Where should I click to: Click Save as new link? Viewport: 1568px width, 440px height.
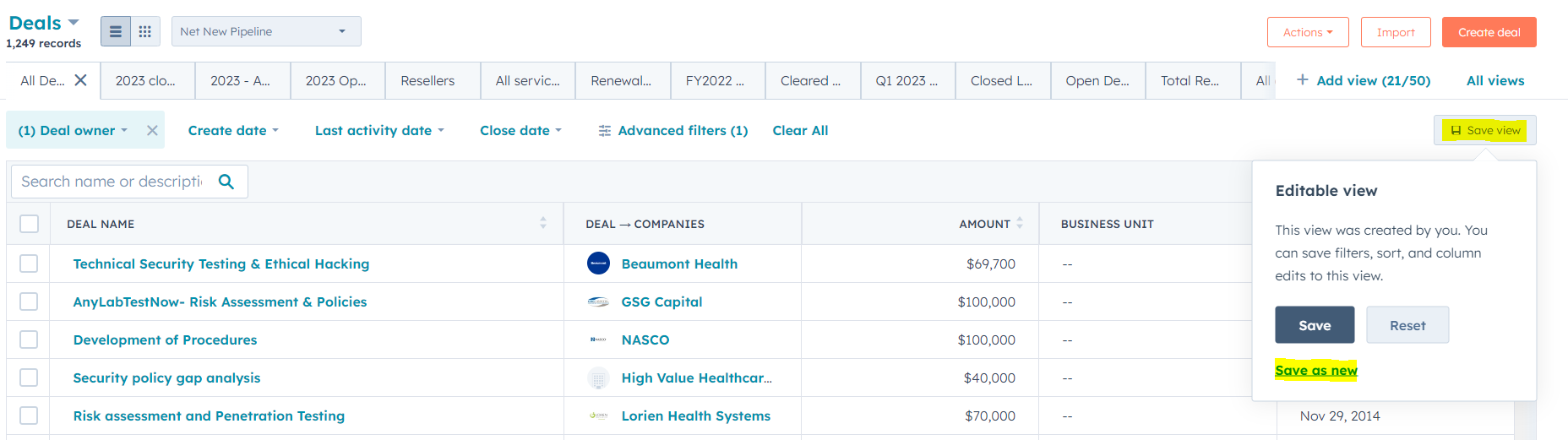[x=1315, y=371]
